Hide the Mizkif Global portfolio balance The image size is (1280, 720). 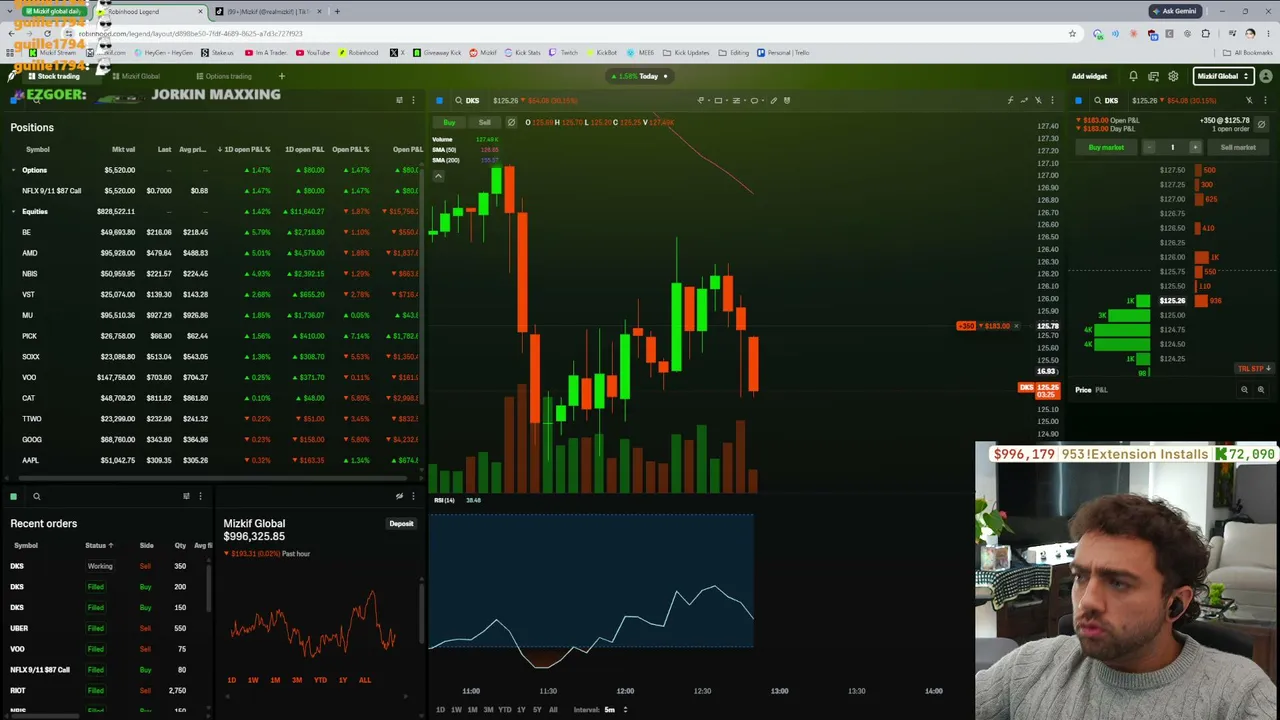click(399, 496)
